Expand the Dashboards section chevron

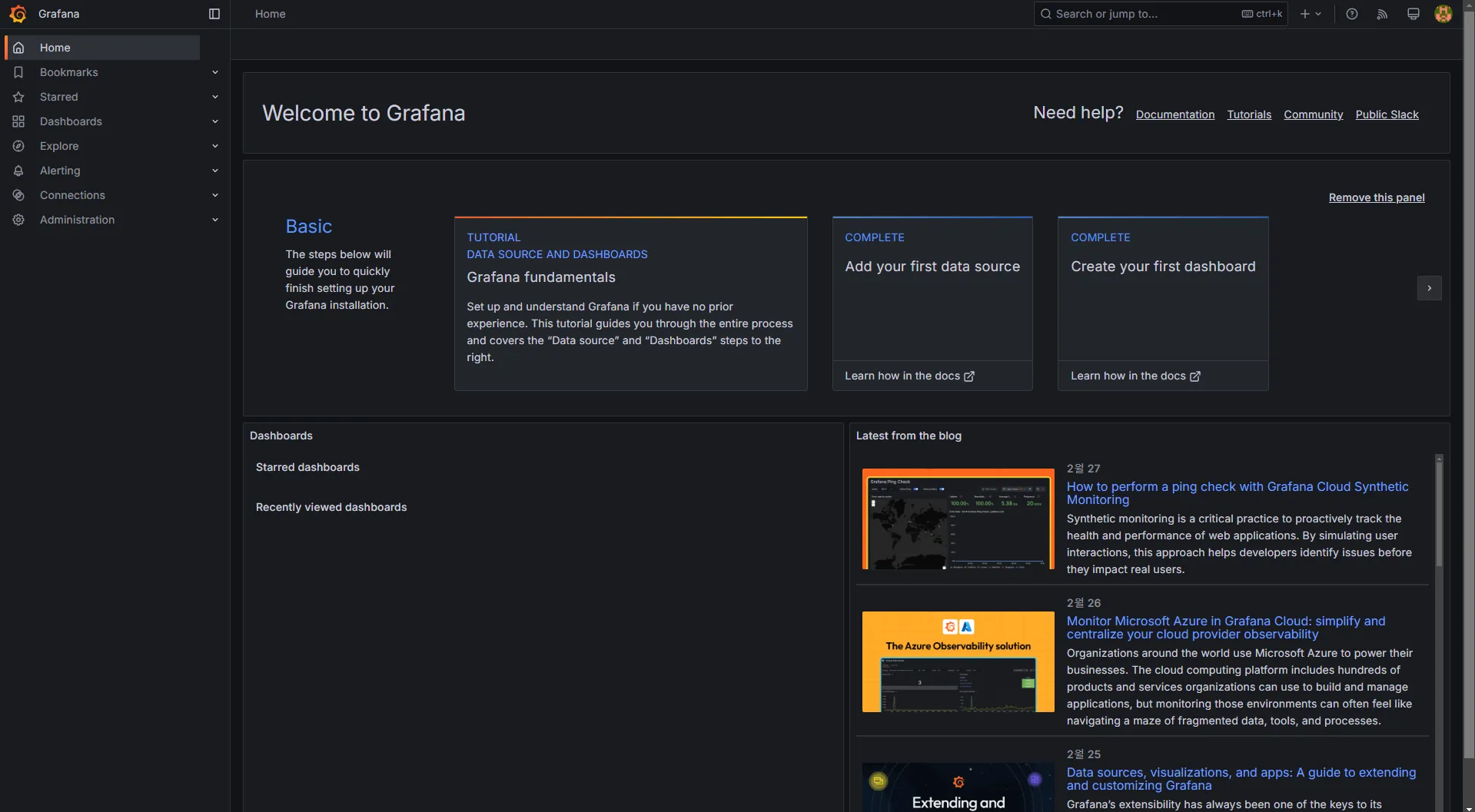(x=215, y=121)
